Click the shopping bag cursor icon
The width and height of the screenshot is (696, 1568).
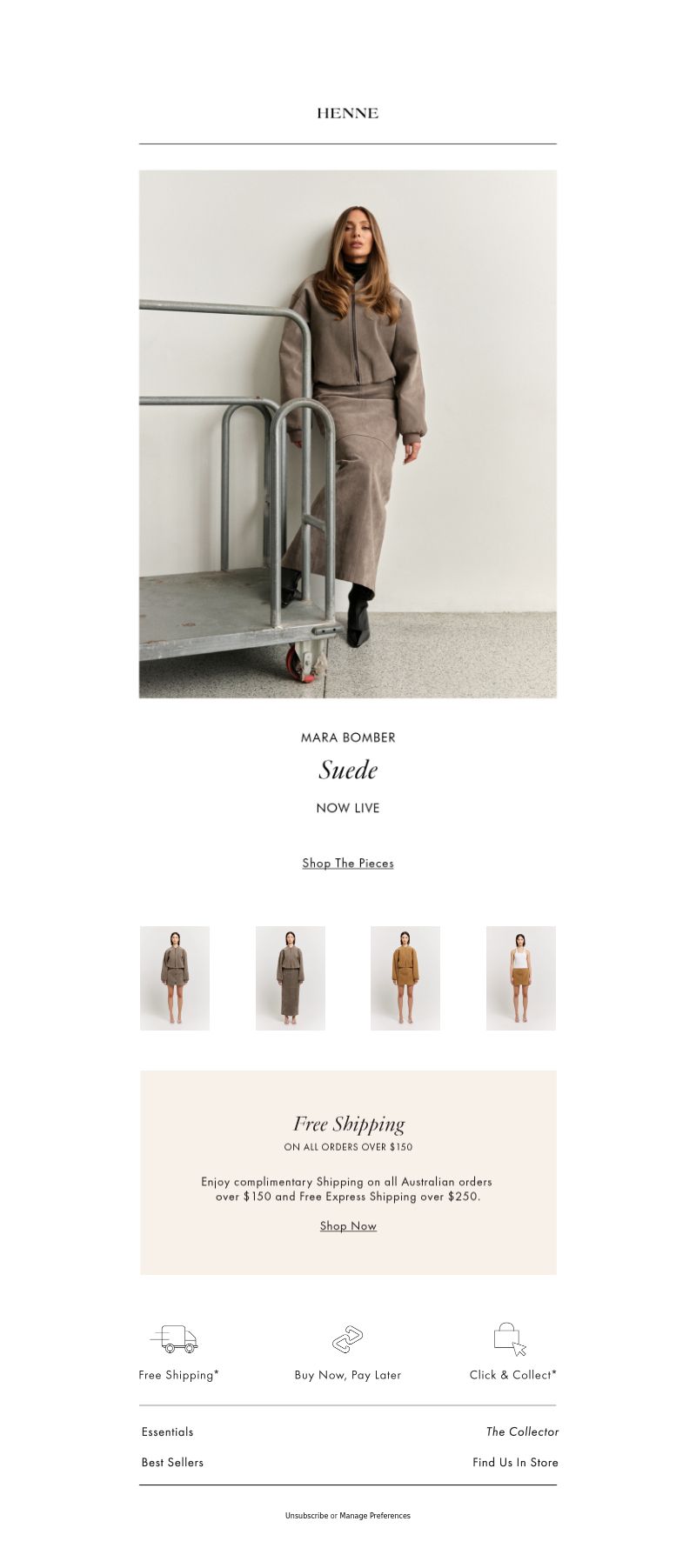[x=511, y=1339]
